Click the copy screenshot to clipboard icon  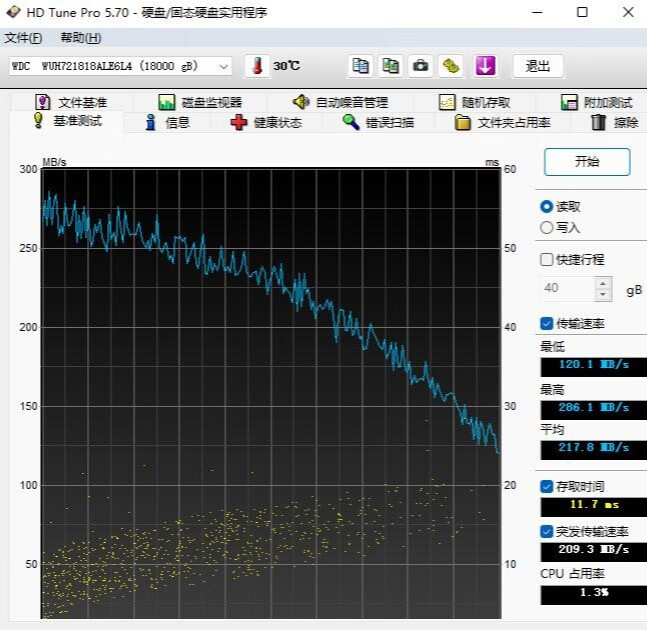point(391,66)
